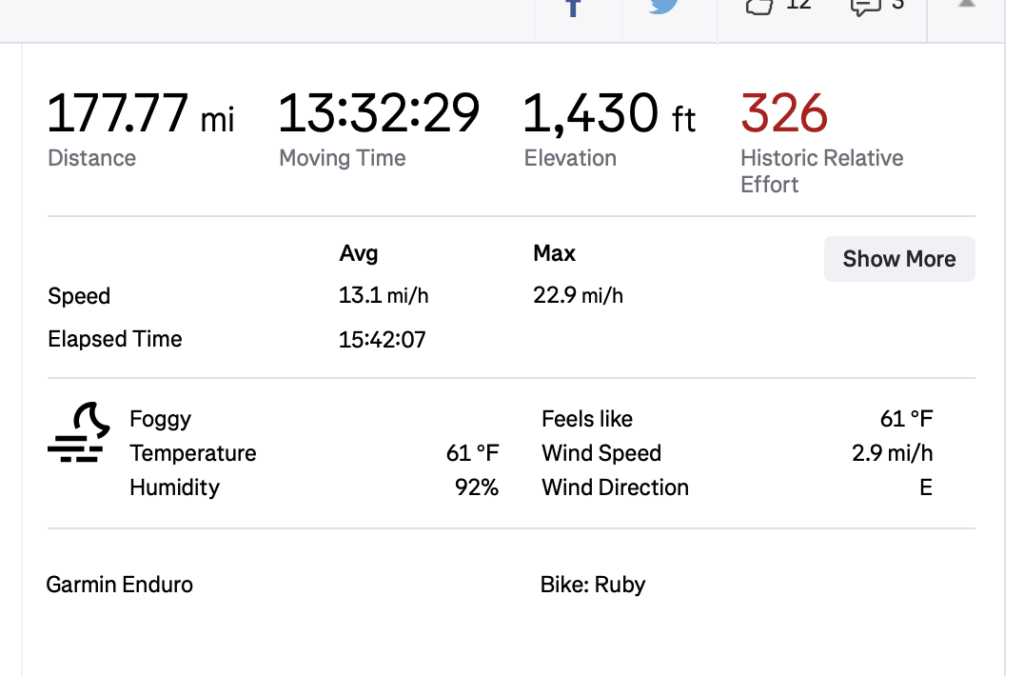
Task: Give kudos with thumbs-up icon
Action: click(x=760, y=6)
